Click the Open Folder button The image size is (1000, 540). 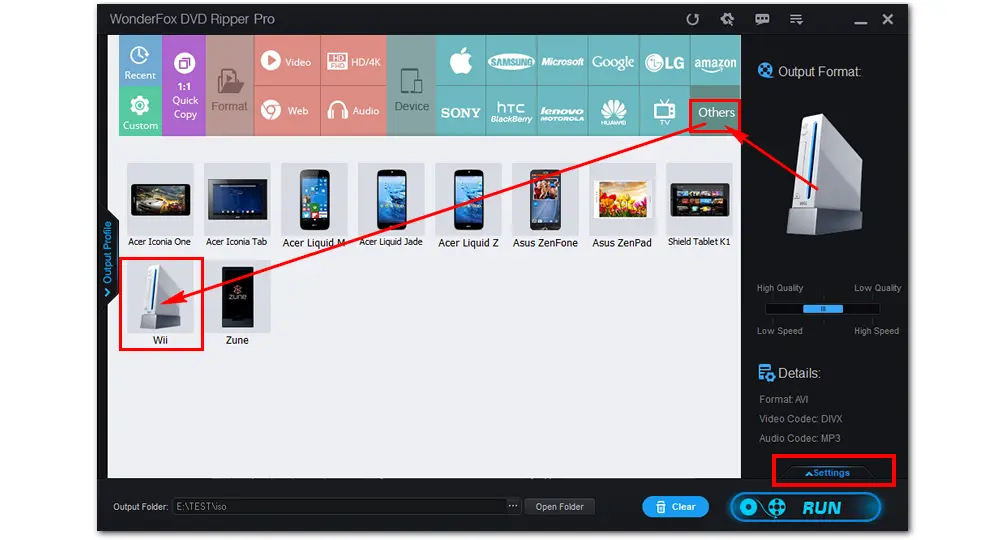[x=559, y=507]
